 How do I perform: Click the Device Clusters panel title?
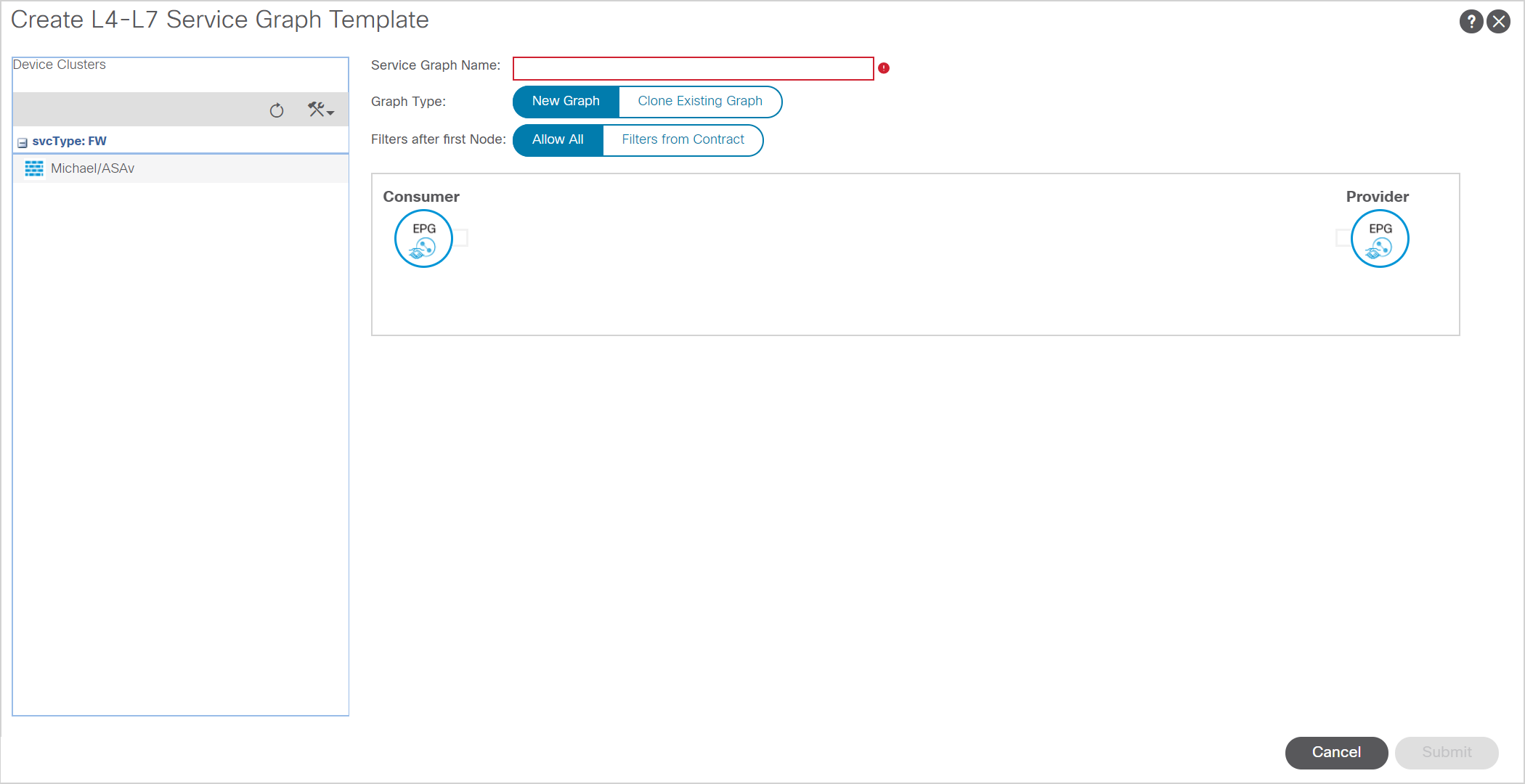click(x=60, y=65)
